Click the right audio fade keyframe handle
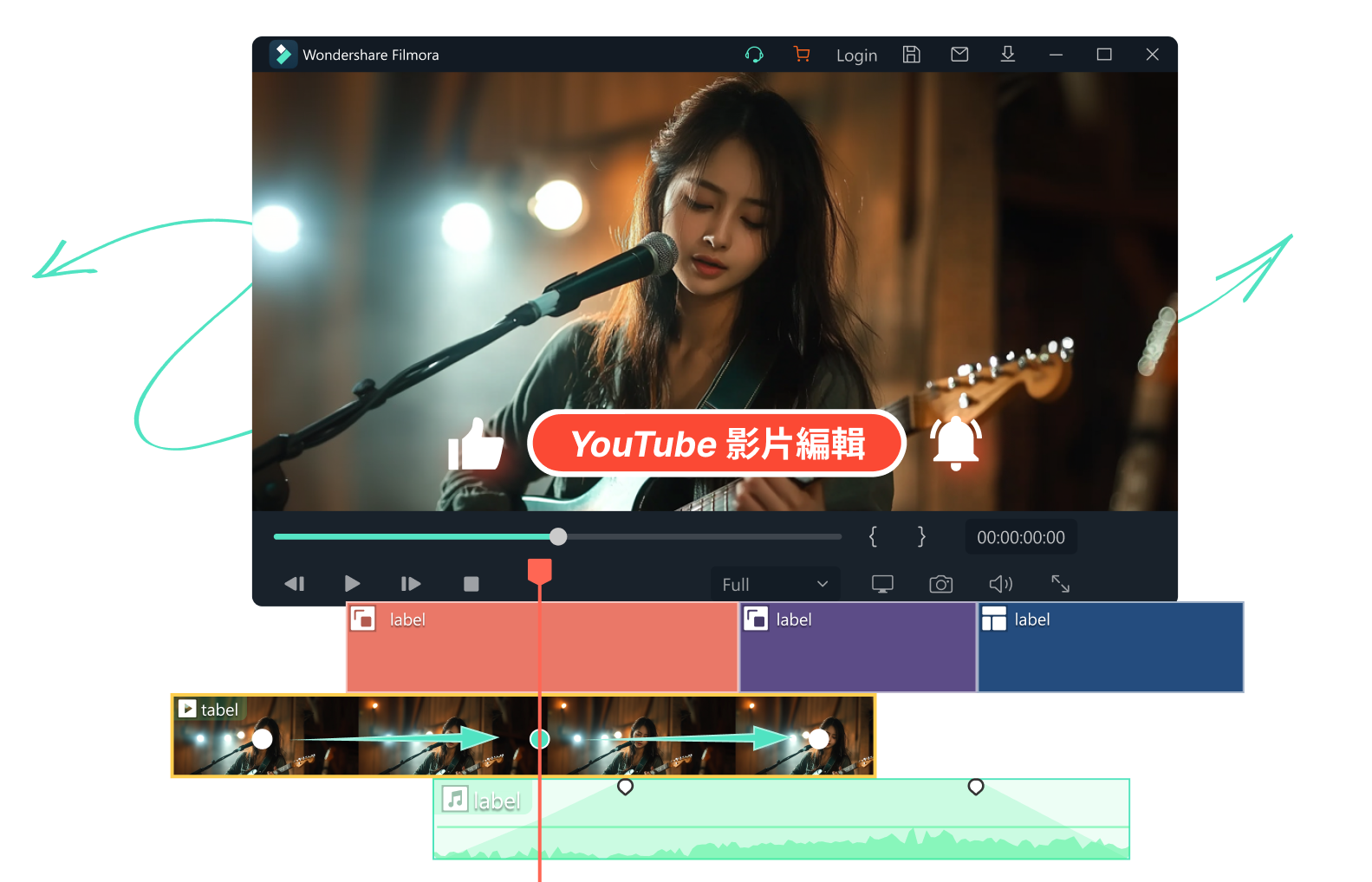The image size is (1372, 882). point(976,787)
